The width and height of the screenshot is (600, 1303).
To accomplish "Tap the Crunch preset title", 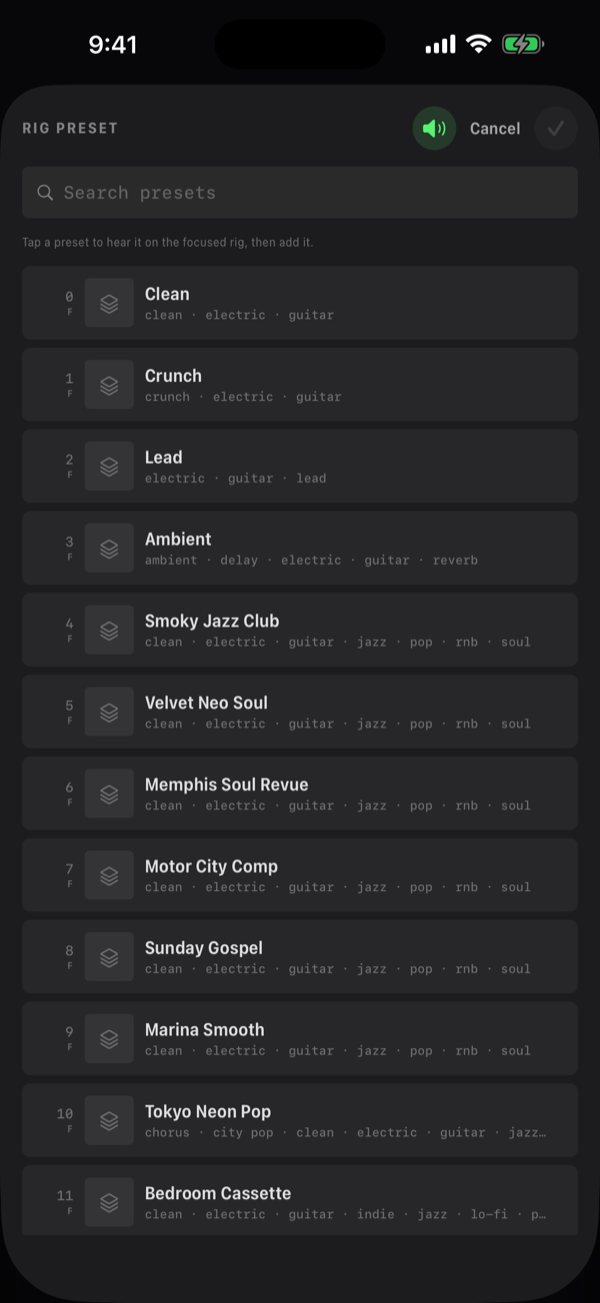I will 173,376.
